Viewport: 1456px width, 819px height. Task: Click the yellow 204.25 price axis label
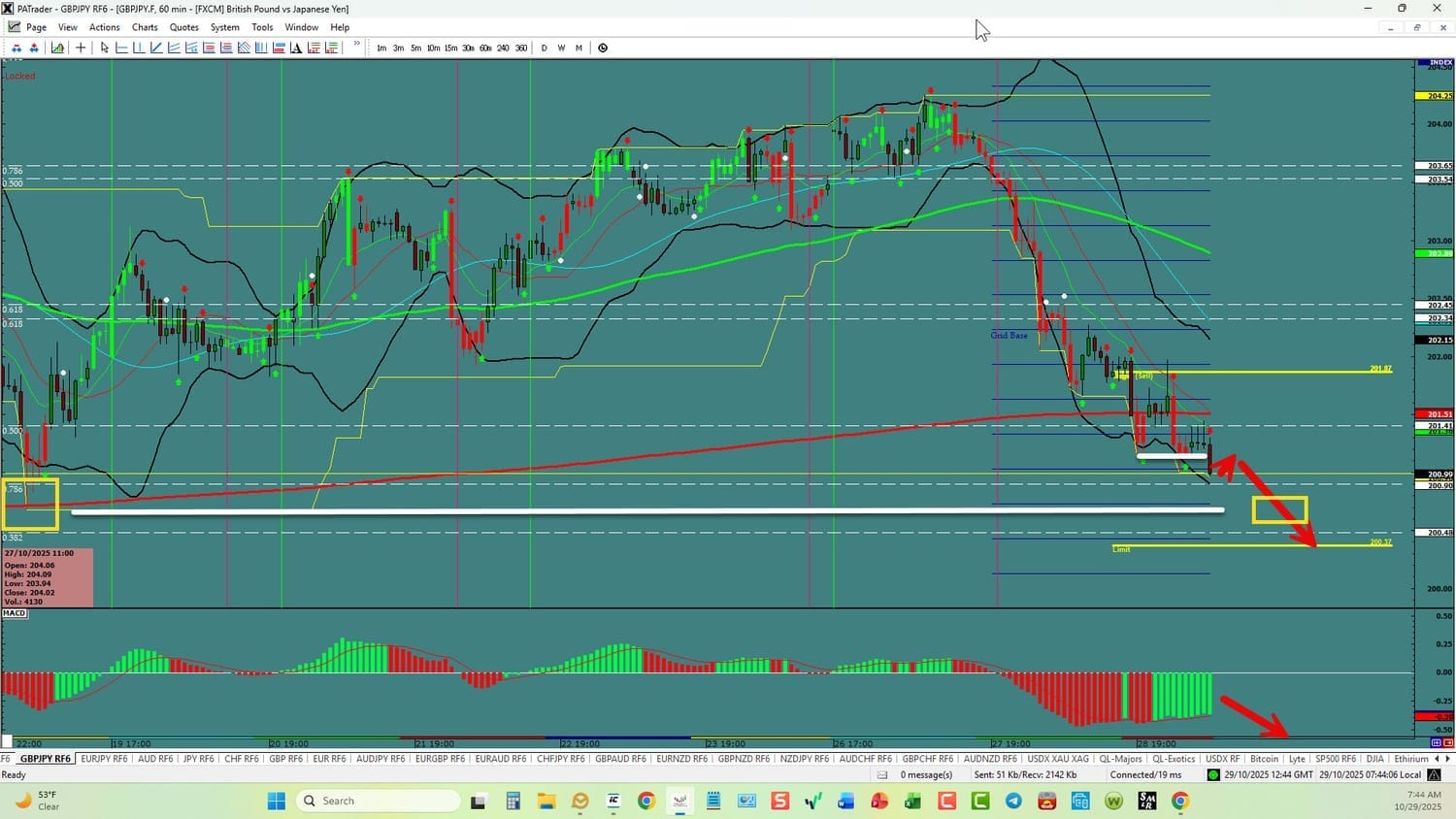(1435, 96)
